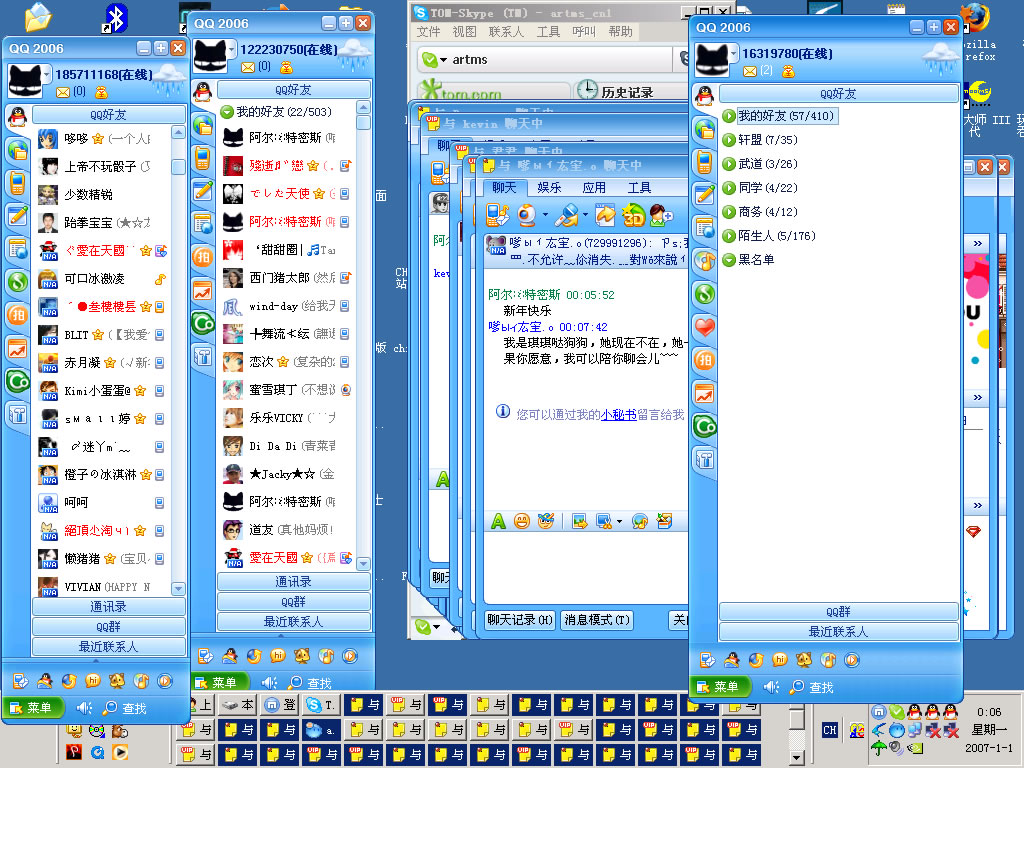The height and width of the screenshot is (857, 1024).
Task: Open the webcam dropdown arrow in chat toolbar
Action: (545, 215)
